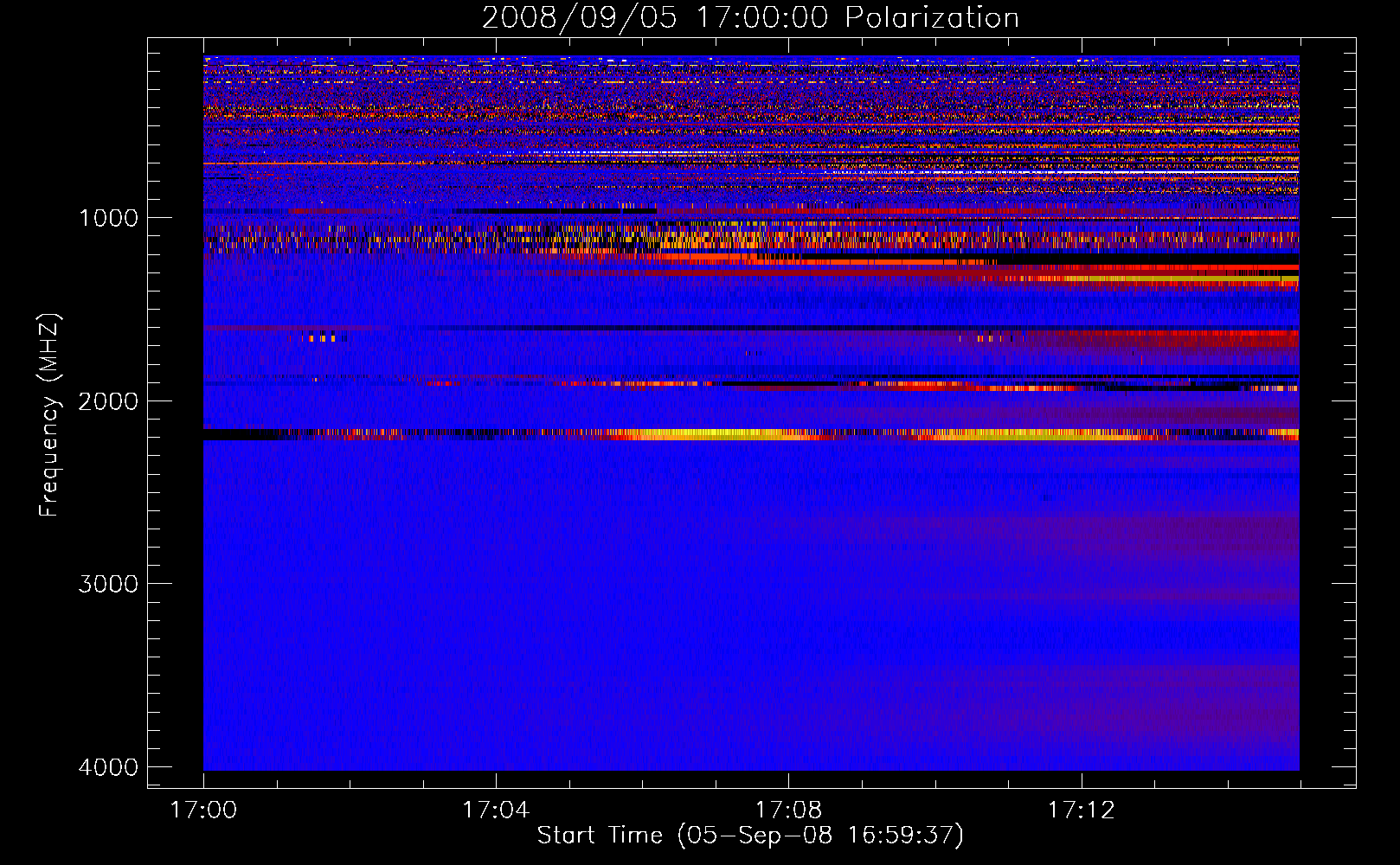Click the 17:08 time tick label
Screen dimensions: 1400x865
788,810
